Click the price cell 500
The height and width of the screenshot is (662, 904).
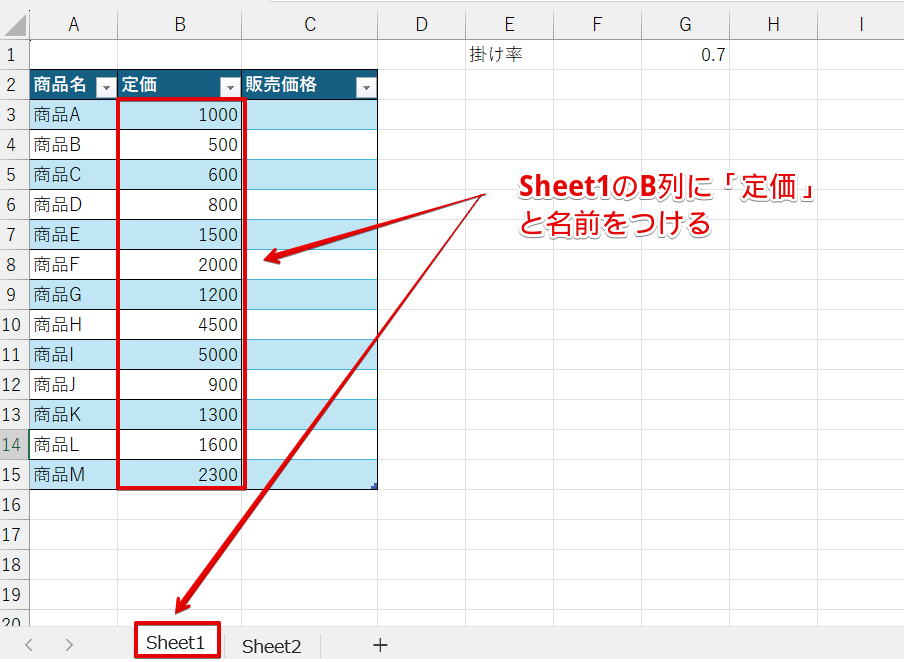(179, 145)
